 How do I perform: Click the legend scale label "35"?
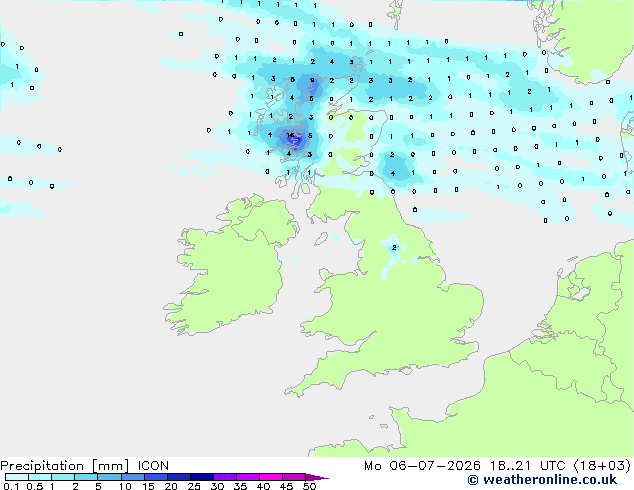[240, 486]
